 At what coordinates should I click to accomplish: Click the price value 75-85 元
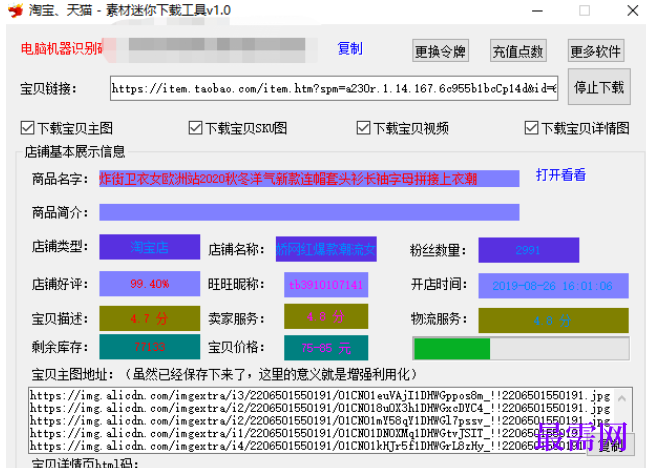(326, 348)
